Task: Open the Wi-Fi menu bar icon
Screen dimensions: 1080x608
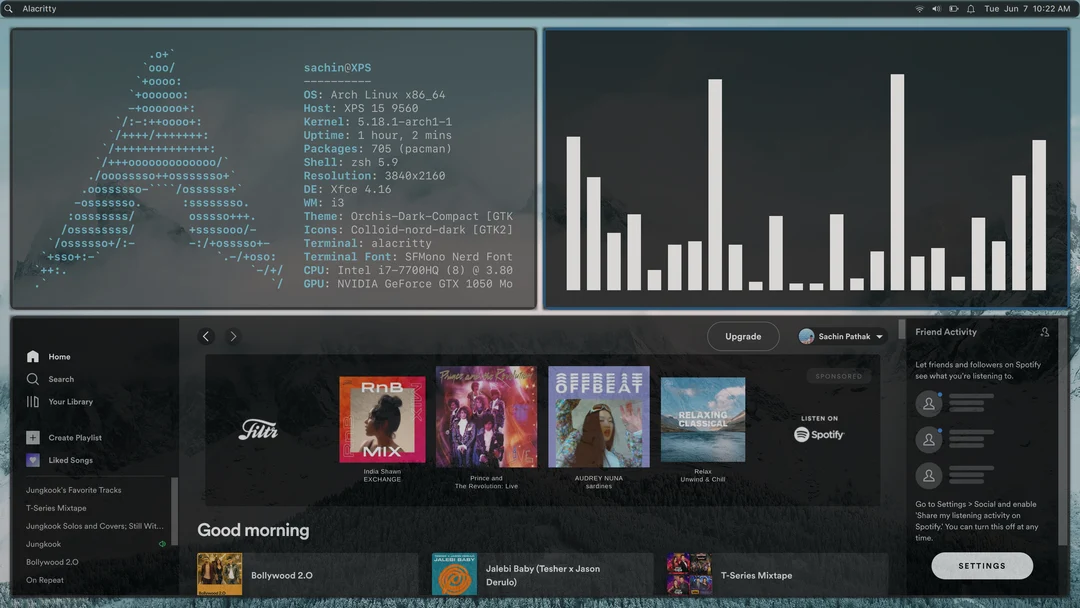Action: click(919, 8)
